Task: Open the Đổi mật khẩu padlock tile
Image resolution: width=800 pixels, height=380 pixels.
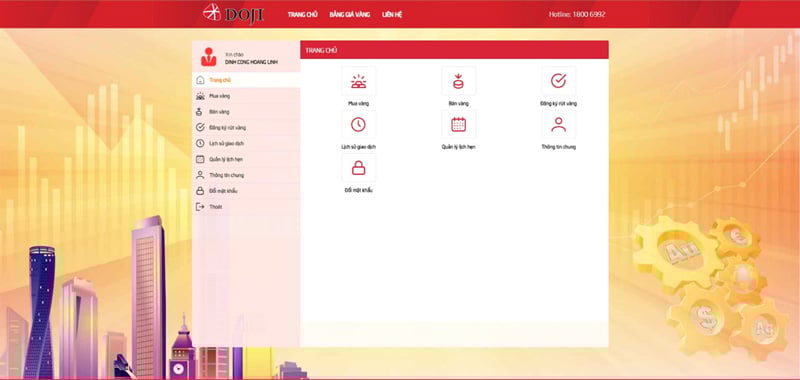Action: (x=359, y=168)
